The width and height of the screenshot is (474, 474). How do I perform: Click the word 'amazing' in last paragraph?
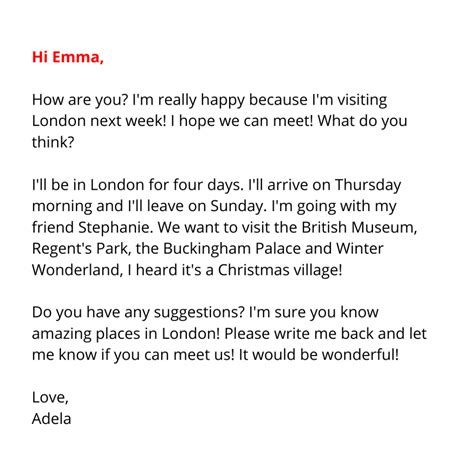61,334
